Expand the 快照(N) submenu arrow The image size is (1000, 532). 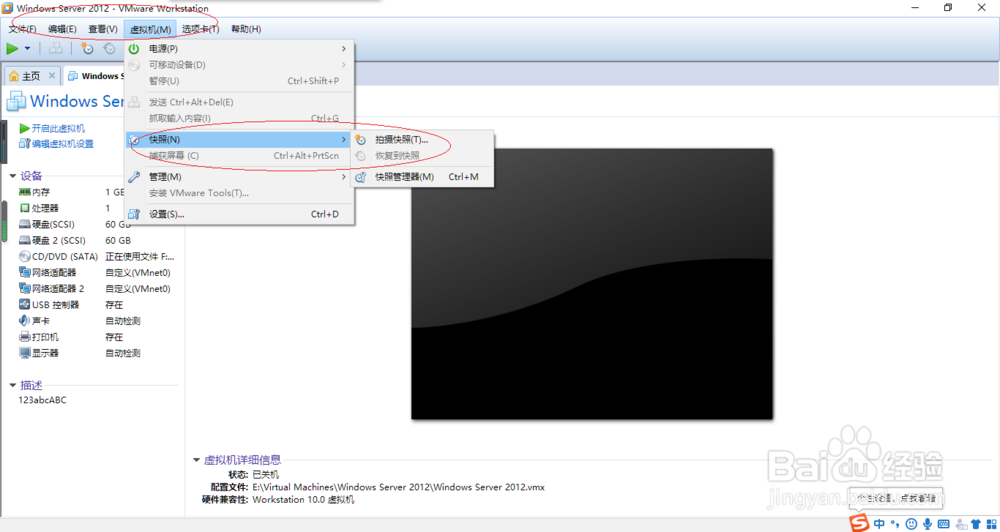[x=344, y=139]
